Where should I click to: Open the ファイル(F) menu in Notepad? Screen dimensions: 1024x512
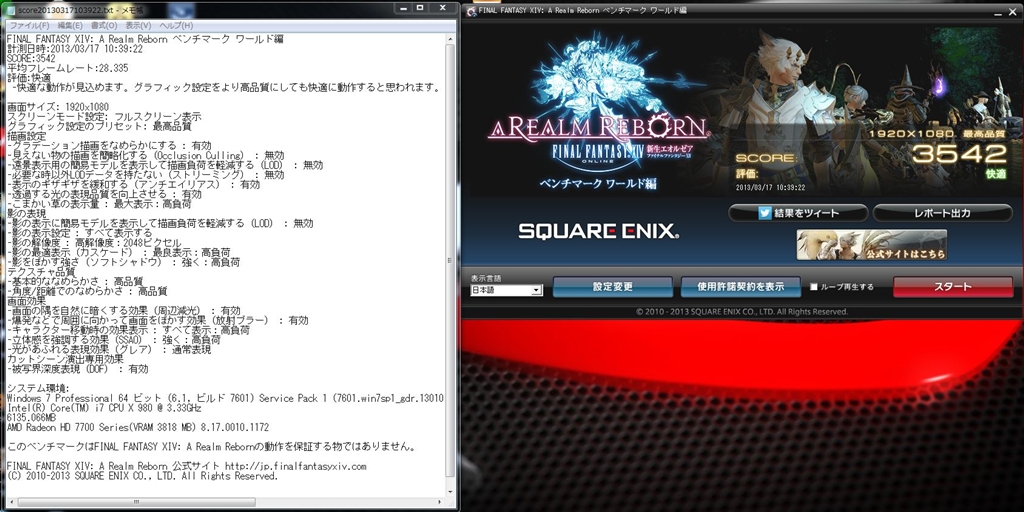(29, 25)
